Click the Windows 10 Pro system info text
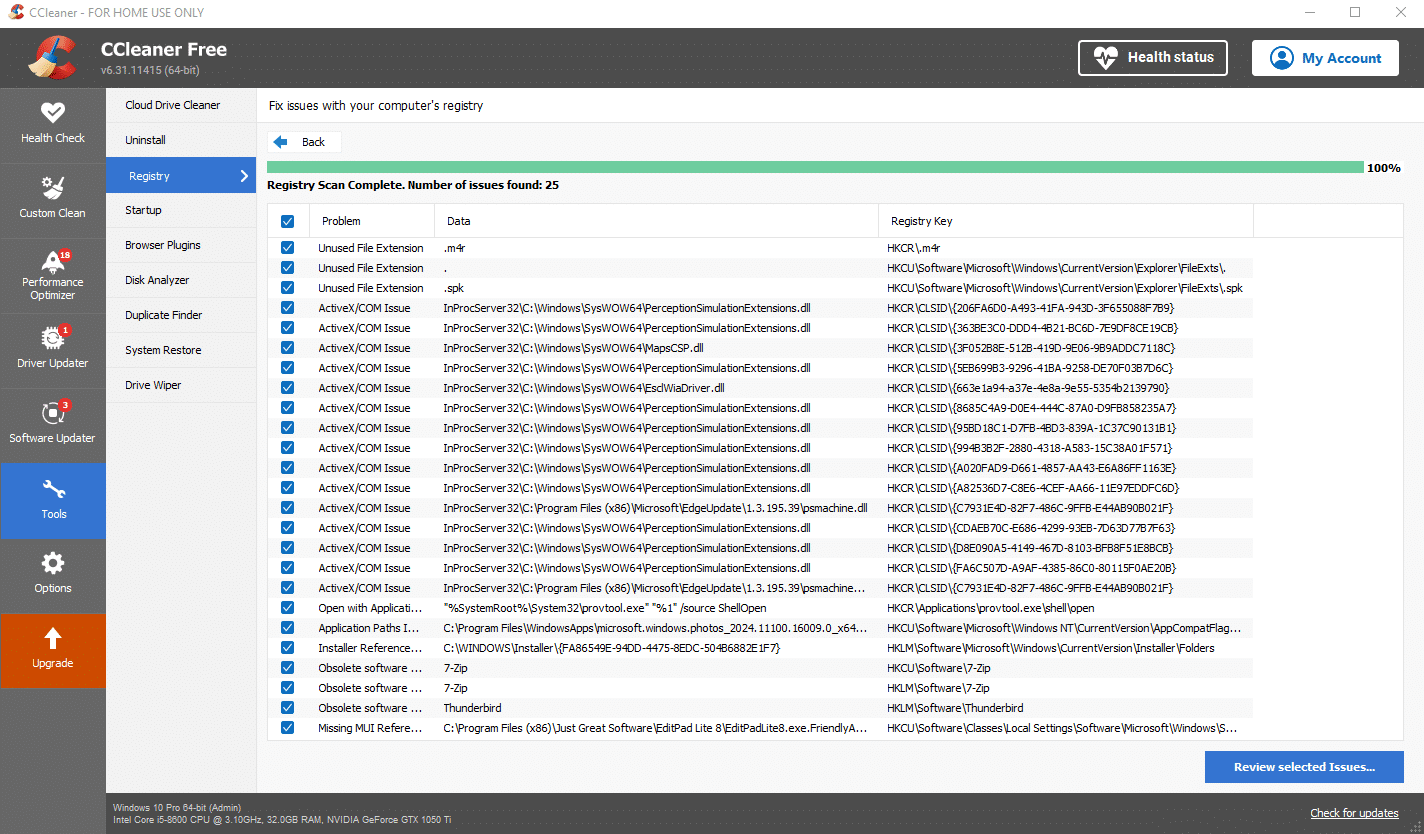 [177, 807]
